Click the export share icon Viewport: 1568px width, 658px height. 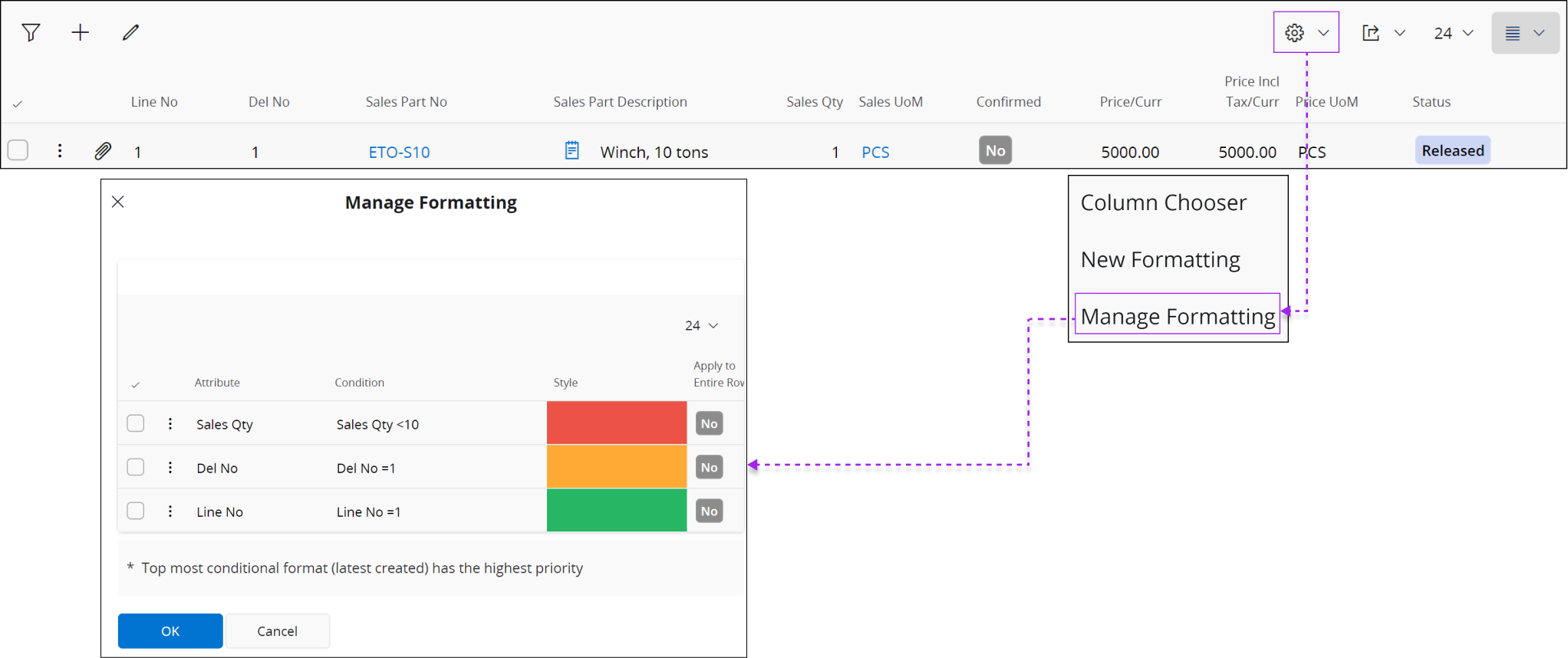(1371, 33)
